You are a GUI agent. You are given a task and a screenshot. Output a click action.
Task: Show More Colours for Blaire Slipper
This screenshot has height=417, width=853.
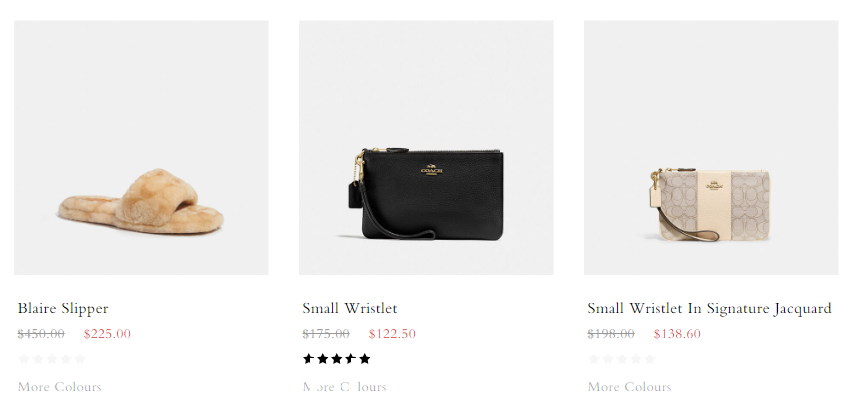coord(60,387)
